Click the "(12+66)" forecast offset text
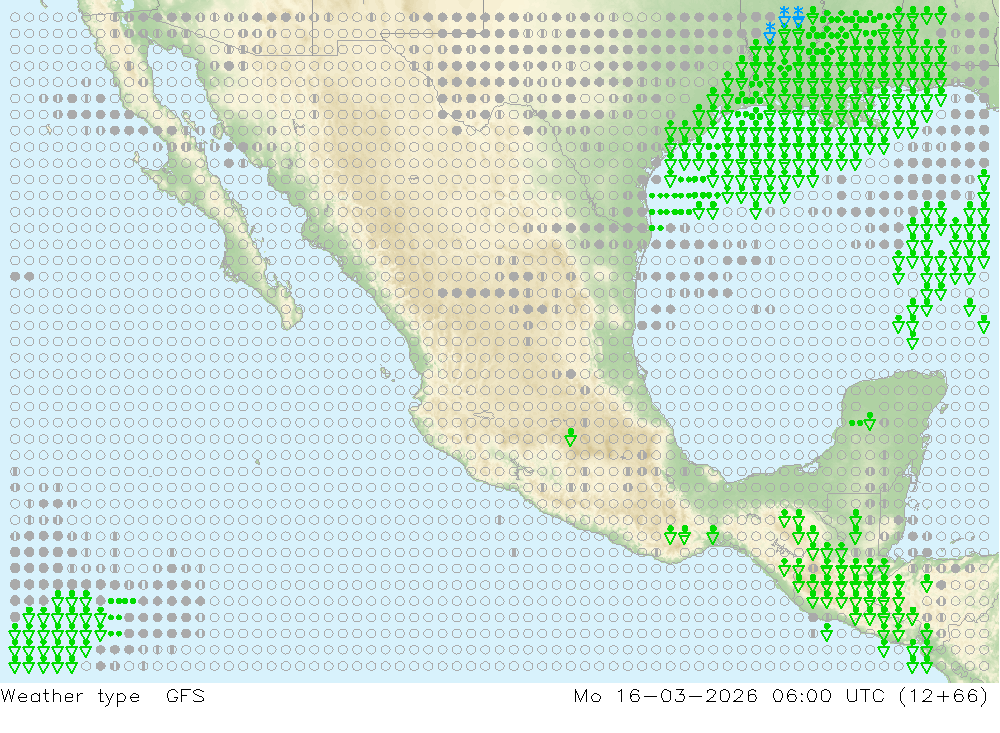This screenshot has height=733, width=1000. pyautogui.click(x=944, y=695)
